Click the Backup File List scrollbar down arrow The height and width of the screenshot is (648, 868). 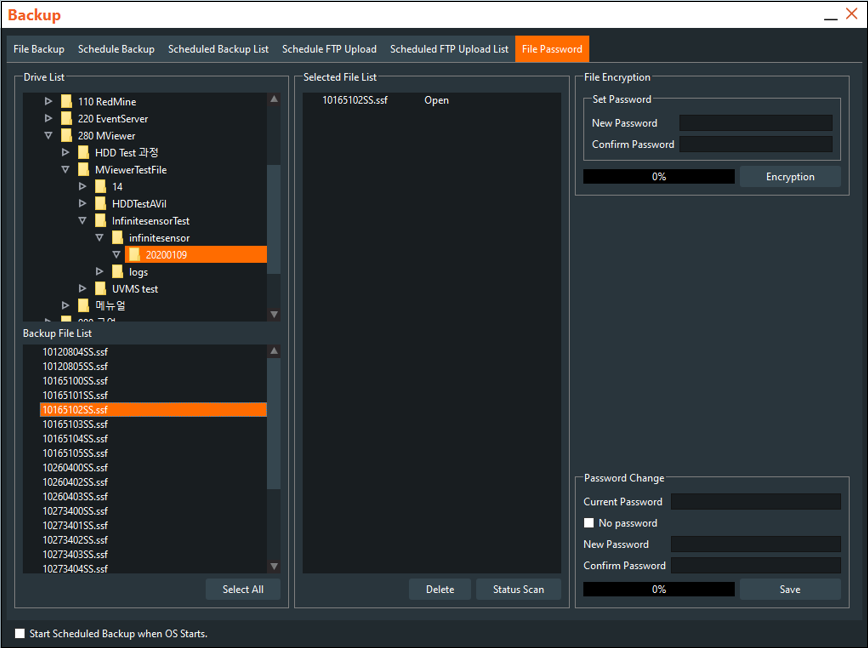274,568
